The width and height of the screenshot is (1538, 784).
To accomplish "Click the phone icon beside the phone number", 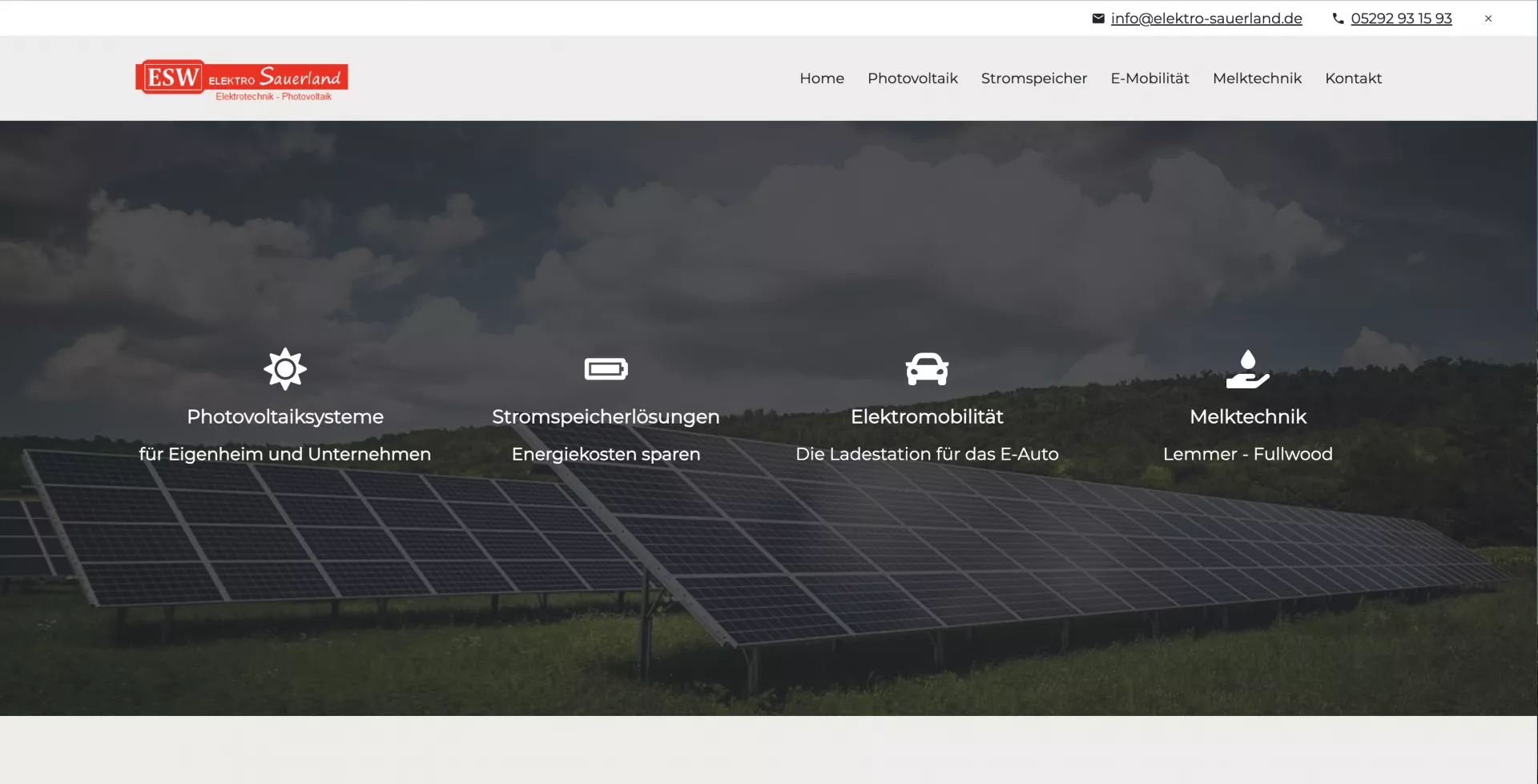I will [1338, 18].
